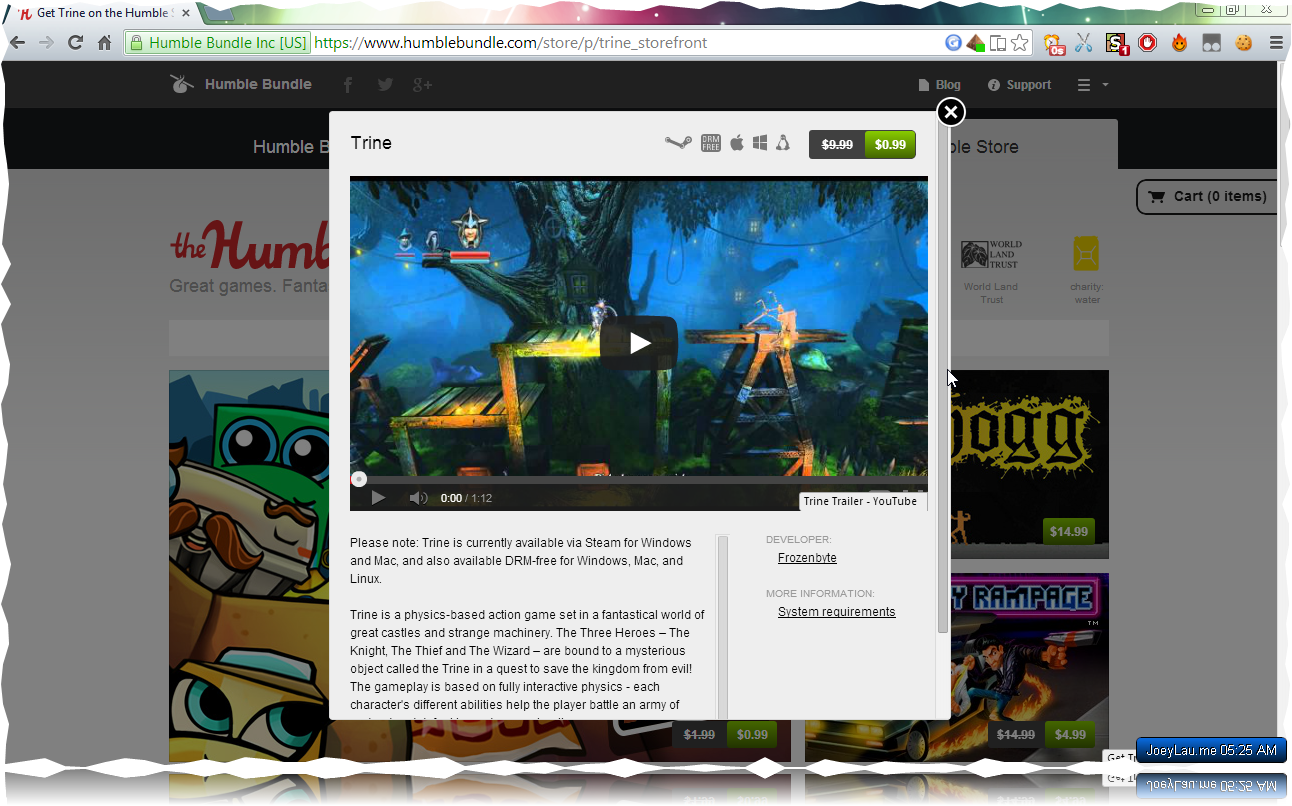Open the Frozenbyte developer link
Screen dimensions: 1292x806
807,558
